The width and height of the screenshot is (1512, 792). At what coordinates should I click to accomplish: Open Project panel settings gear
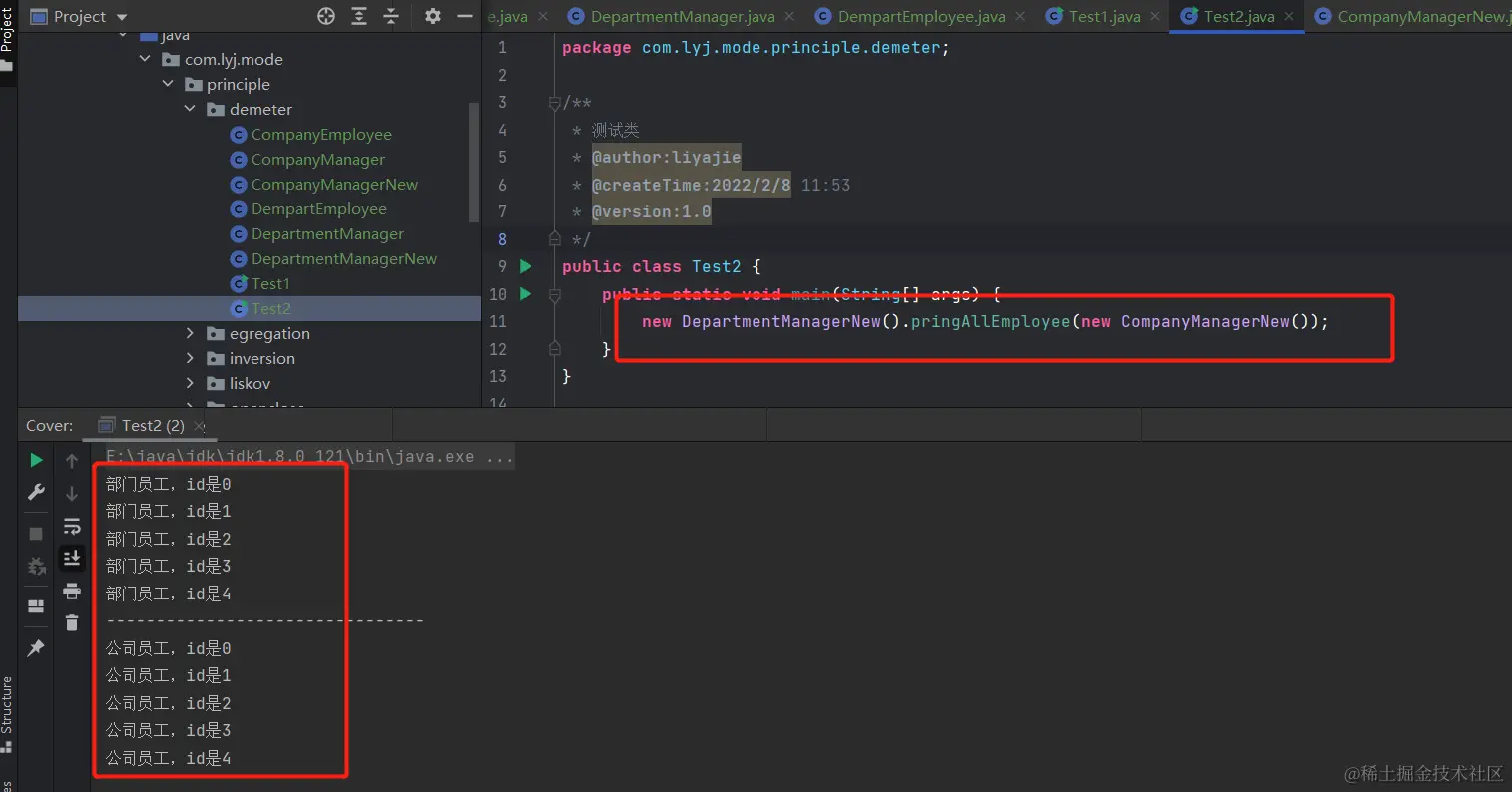(x=432, y=16)
